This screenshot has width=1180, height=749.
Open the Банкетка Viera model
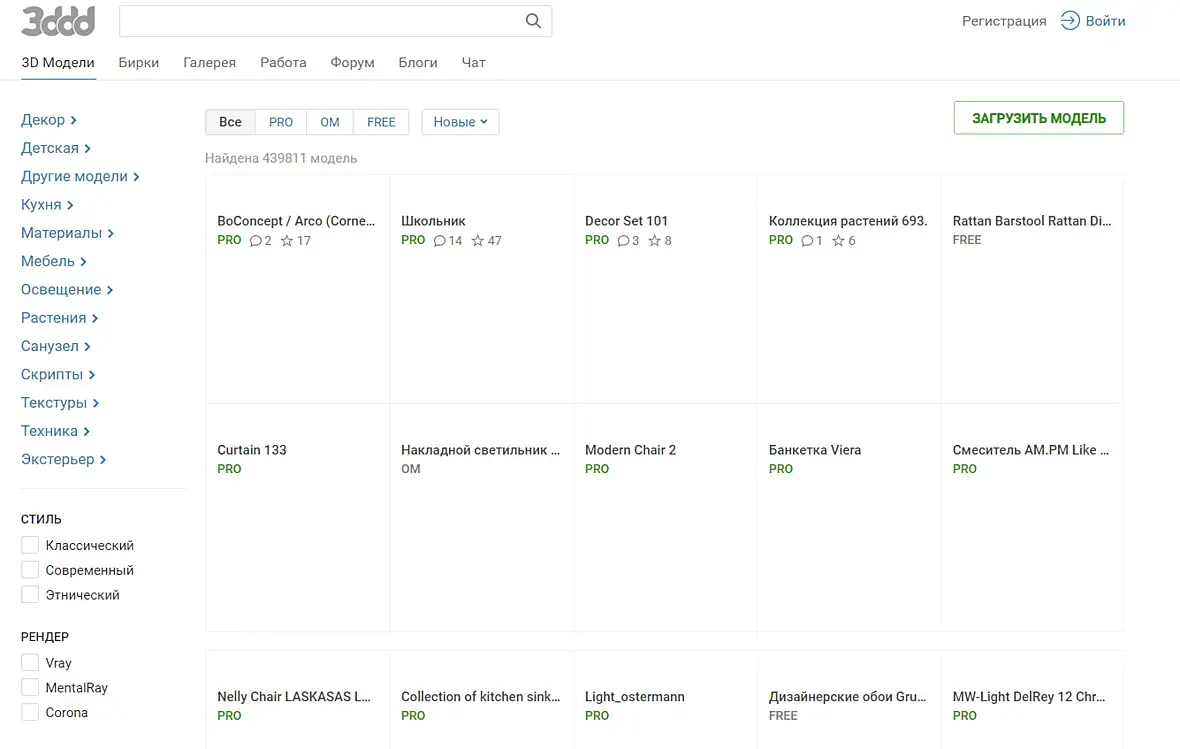(x=815, y=450)
